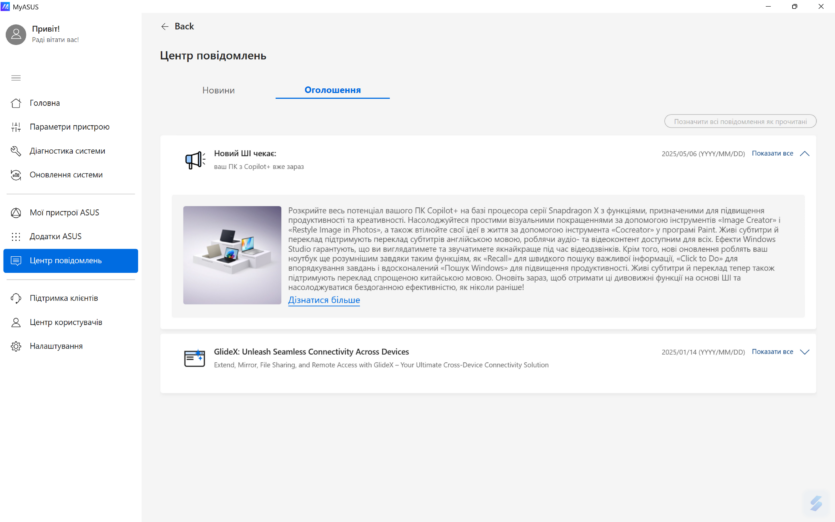835x522 pixels.
Task: Open Параметри пристрою in sidebar
Action: point(70,127)
